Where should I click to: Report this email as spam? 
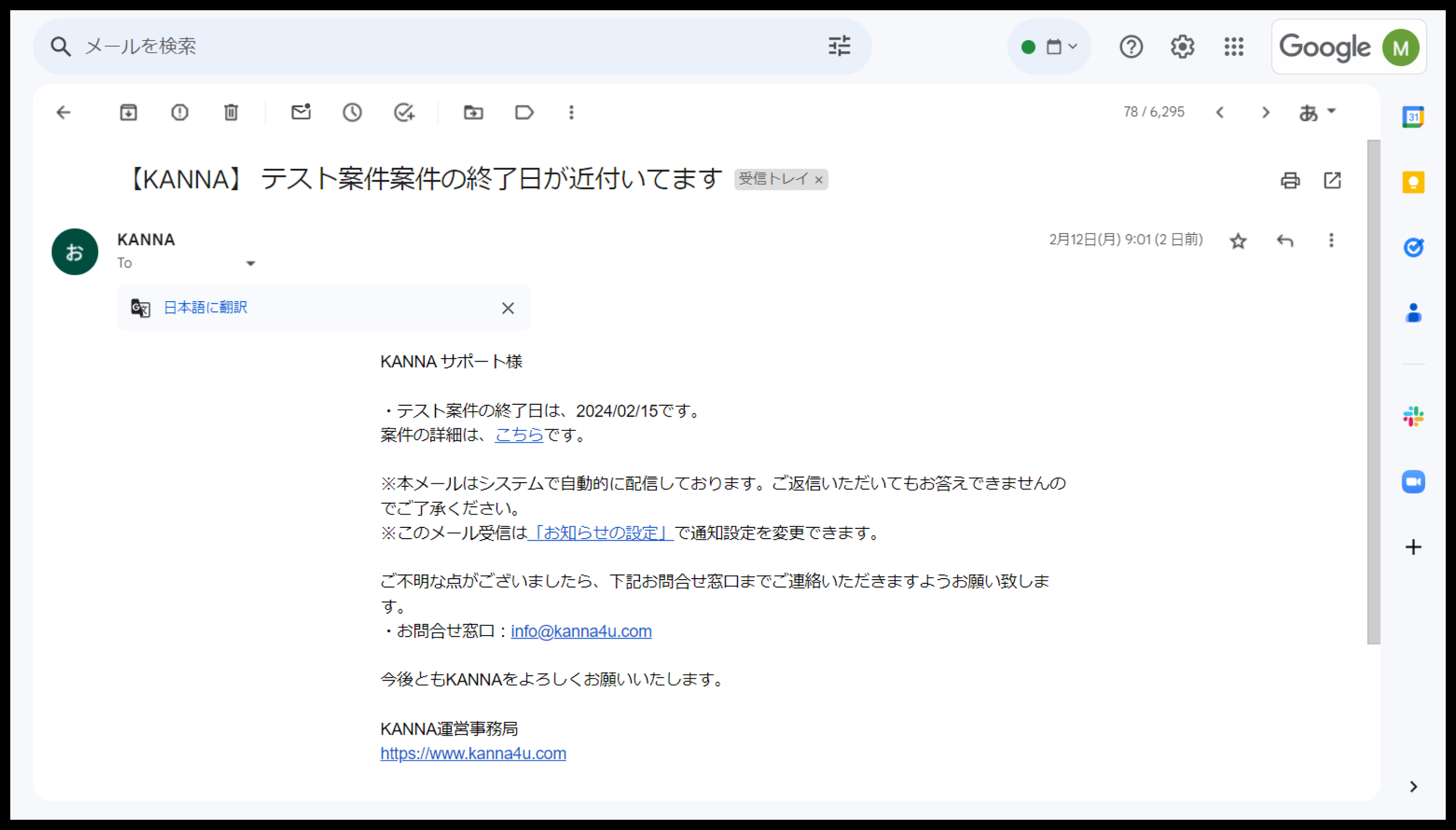tap(179, 112)
